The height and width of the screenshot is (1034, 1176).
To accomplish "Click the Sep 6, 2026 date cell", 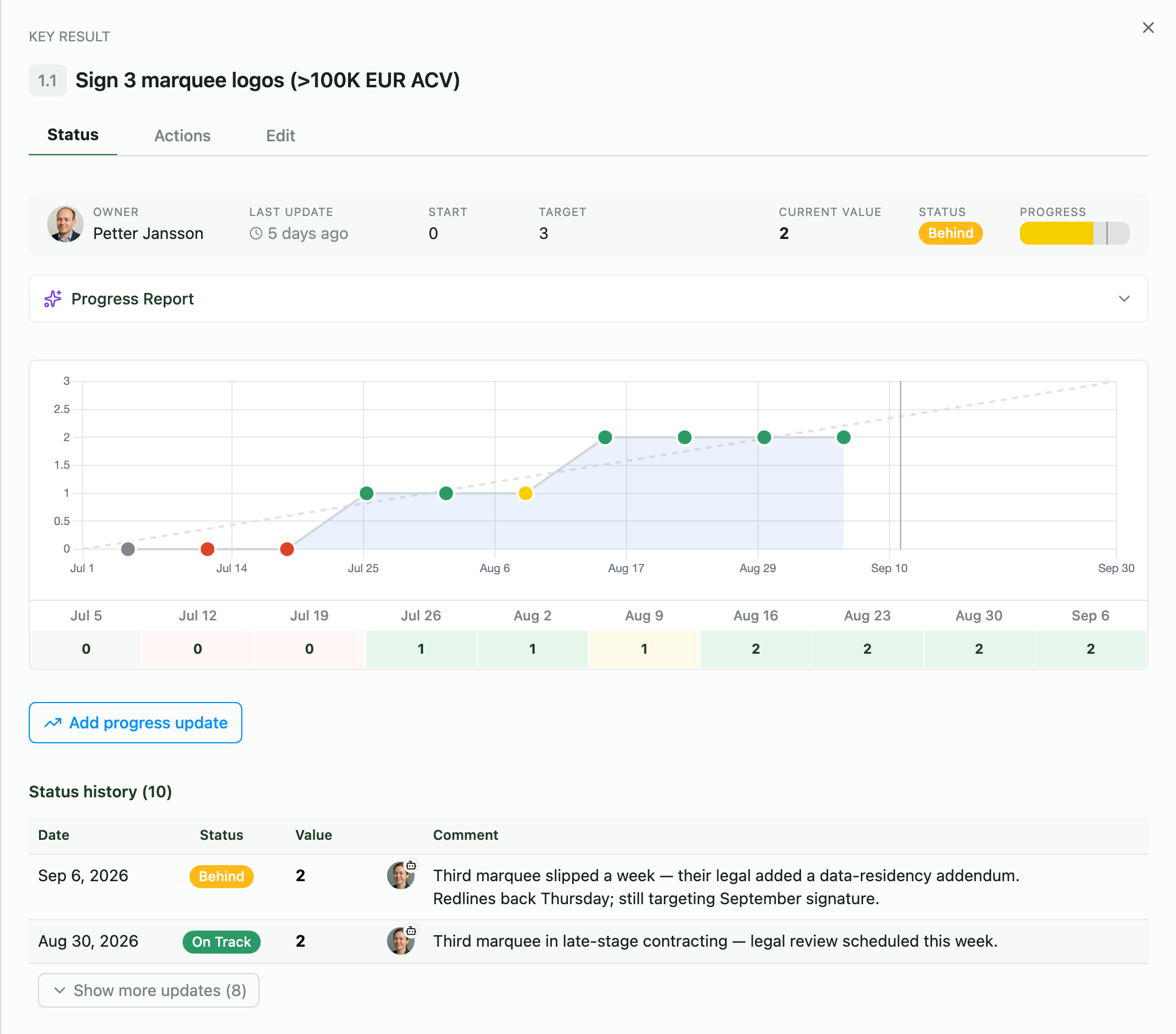I will (x=83, y=875).
